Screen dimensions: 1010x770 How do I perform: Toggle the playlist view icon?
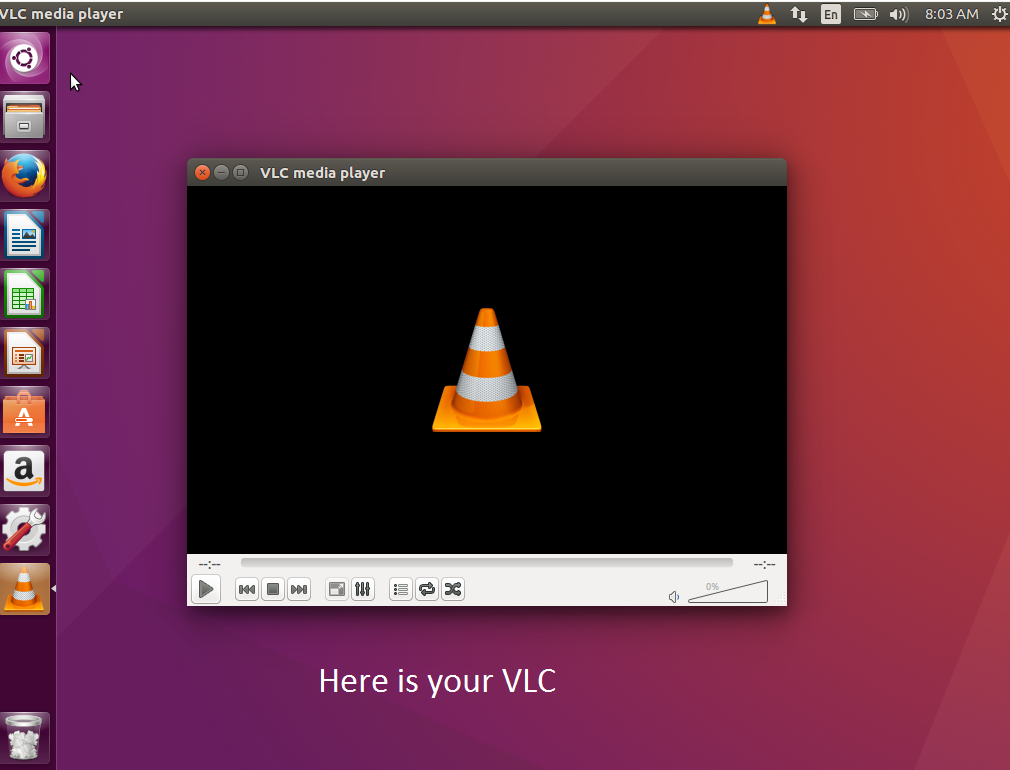tap(401, 589)
